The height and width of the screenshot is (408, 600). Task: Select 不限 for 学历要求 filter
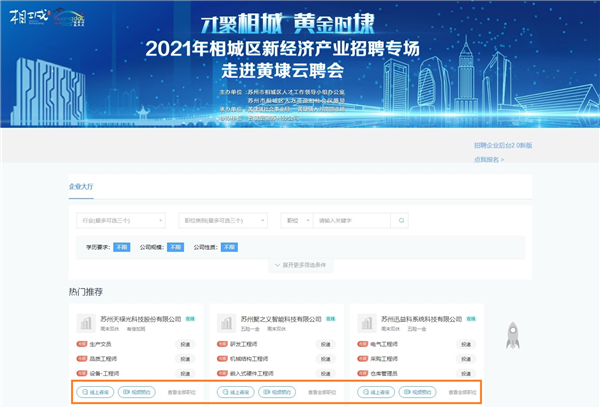(121, 246)
